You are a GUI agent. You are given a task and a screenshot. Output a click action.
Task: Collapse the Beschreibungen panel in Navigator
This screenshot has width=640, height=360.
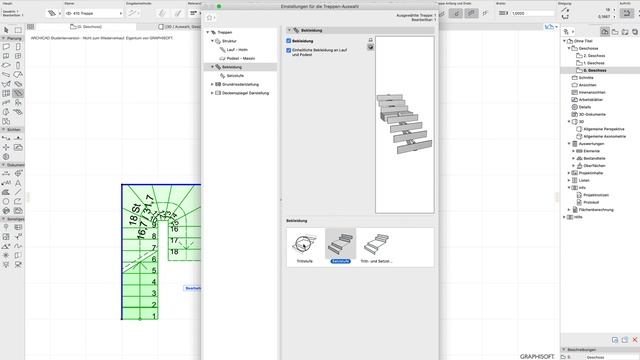[564, 350]
